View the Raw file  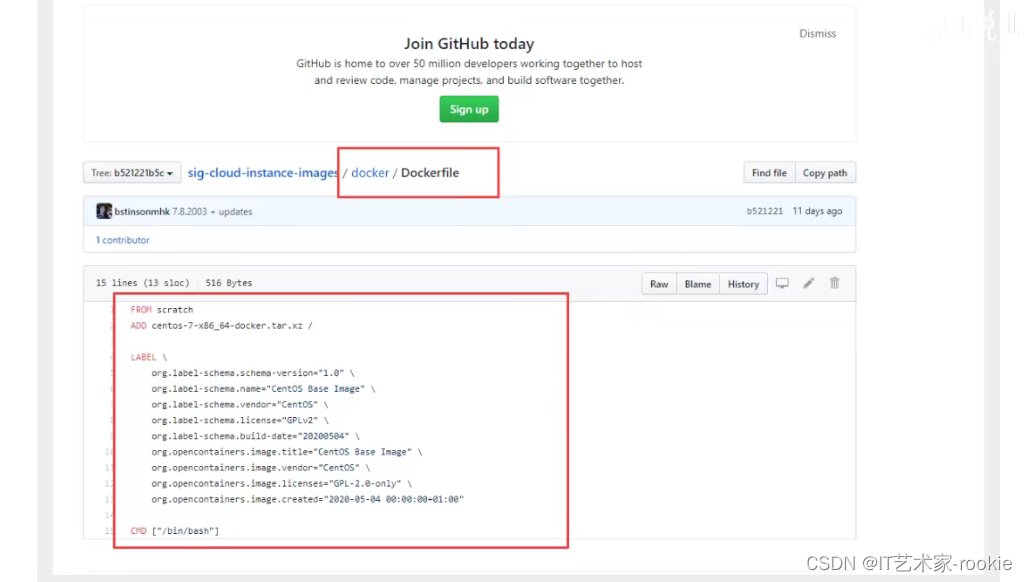click(x=659, y=284)
